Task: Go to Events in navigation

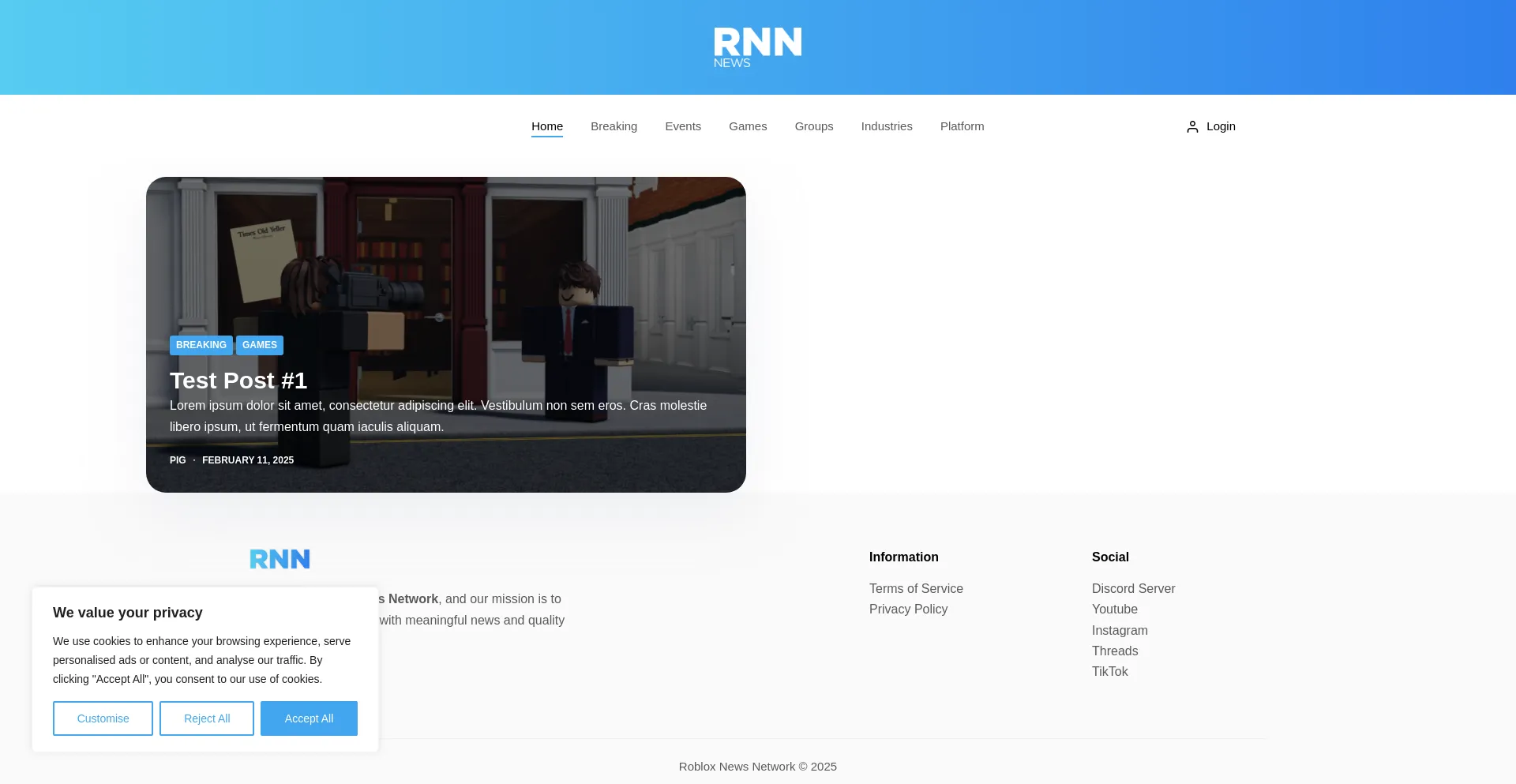Action: [x=683, y=126]
